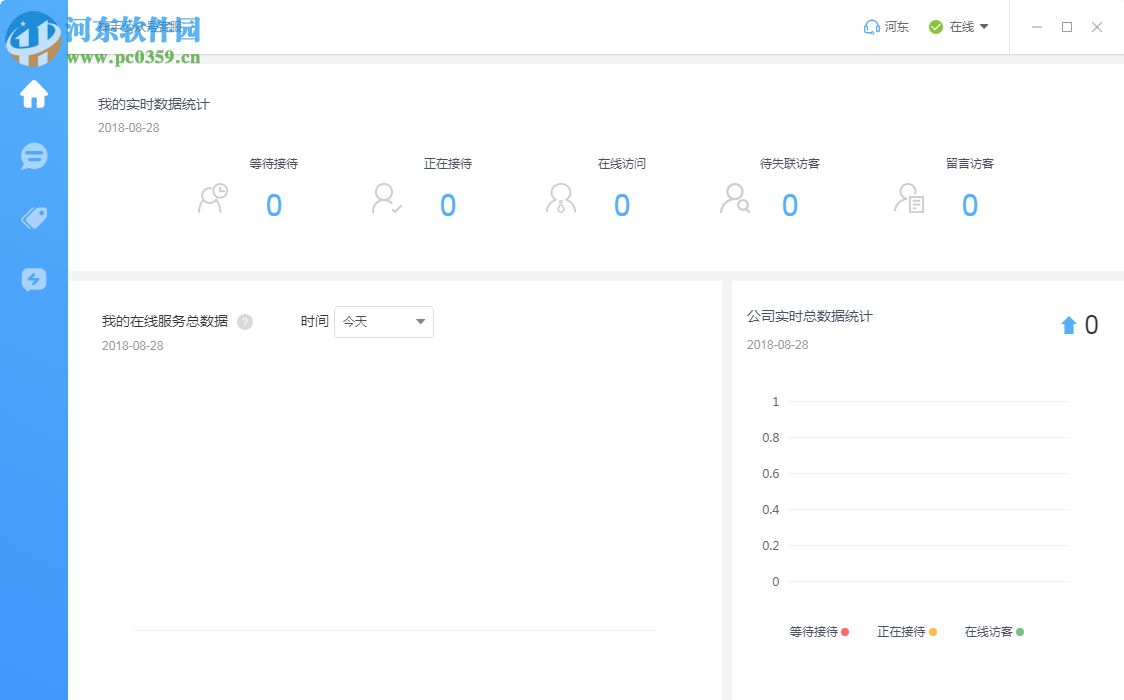Select the quick reply sidebar icon

click(x=33, y=280)
